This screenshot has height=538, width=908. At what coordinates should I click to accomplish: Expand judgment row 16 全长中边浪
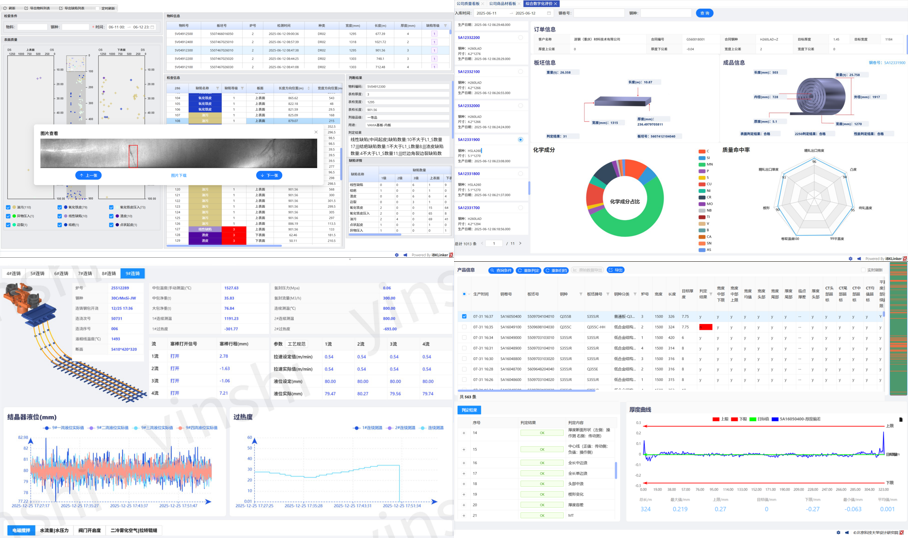[x=464, y=463]
